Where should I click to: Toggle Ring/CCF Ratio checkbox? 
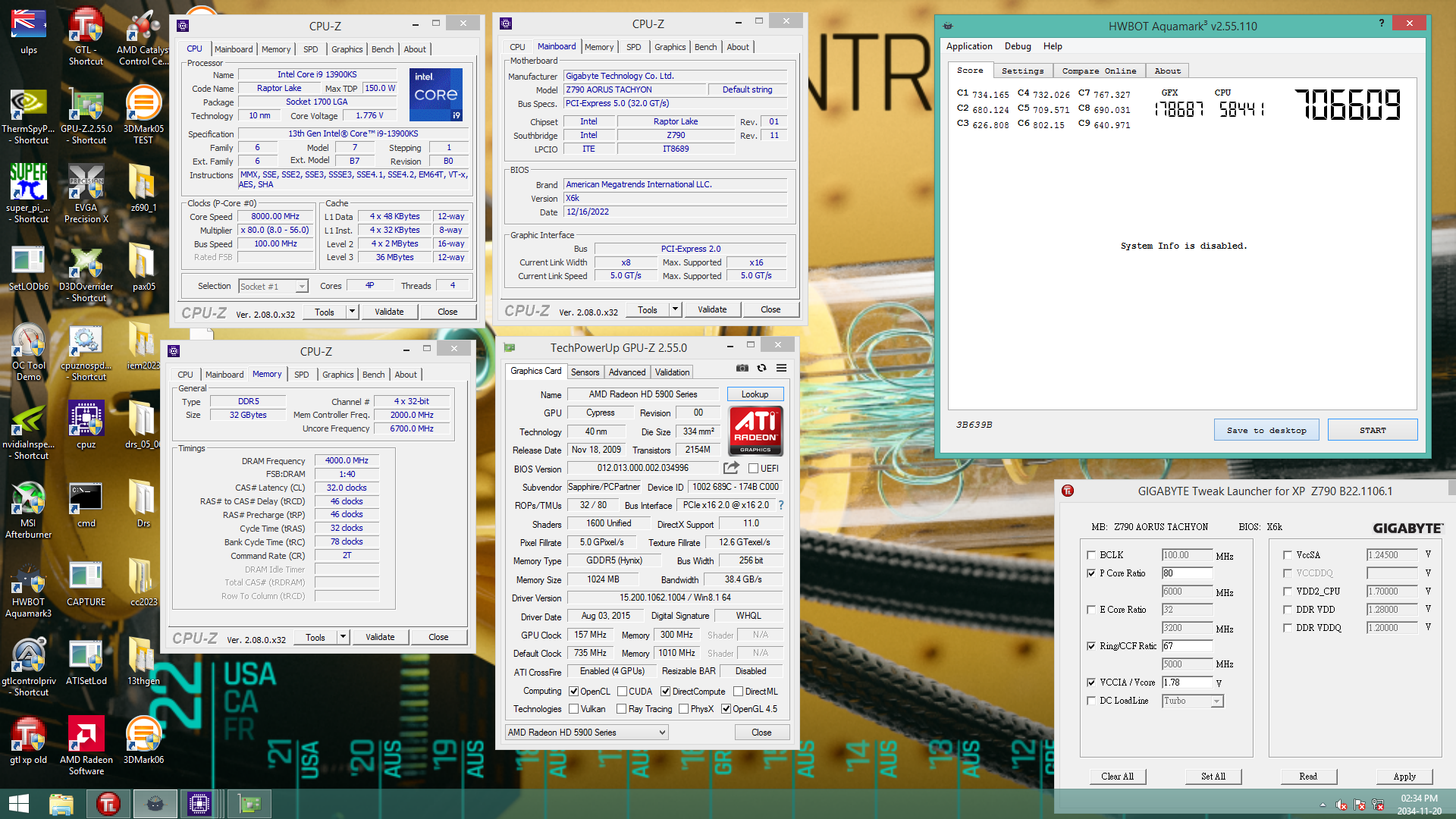(1091, 646)
